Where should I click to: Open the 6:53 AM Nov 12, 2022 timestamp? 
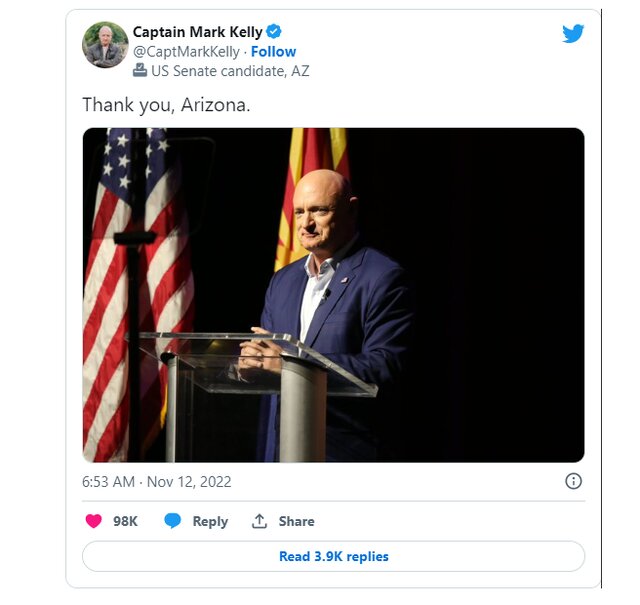(x=156, y=482)
